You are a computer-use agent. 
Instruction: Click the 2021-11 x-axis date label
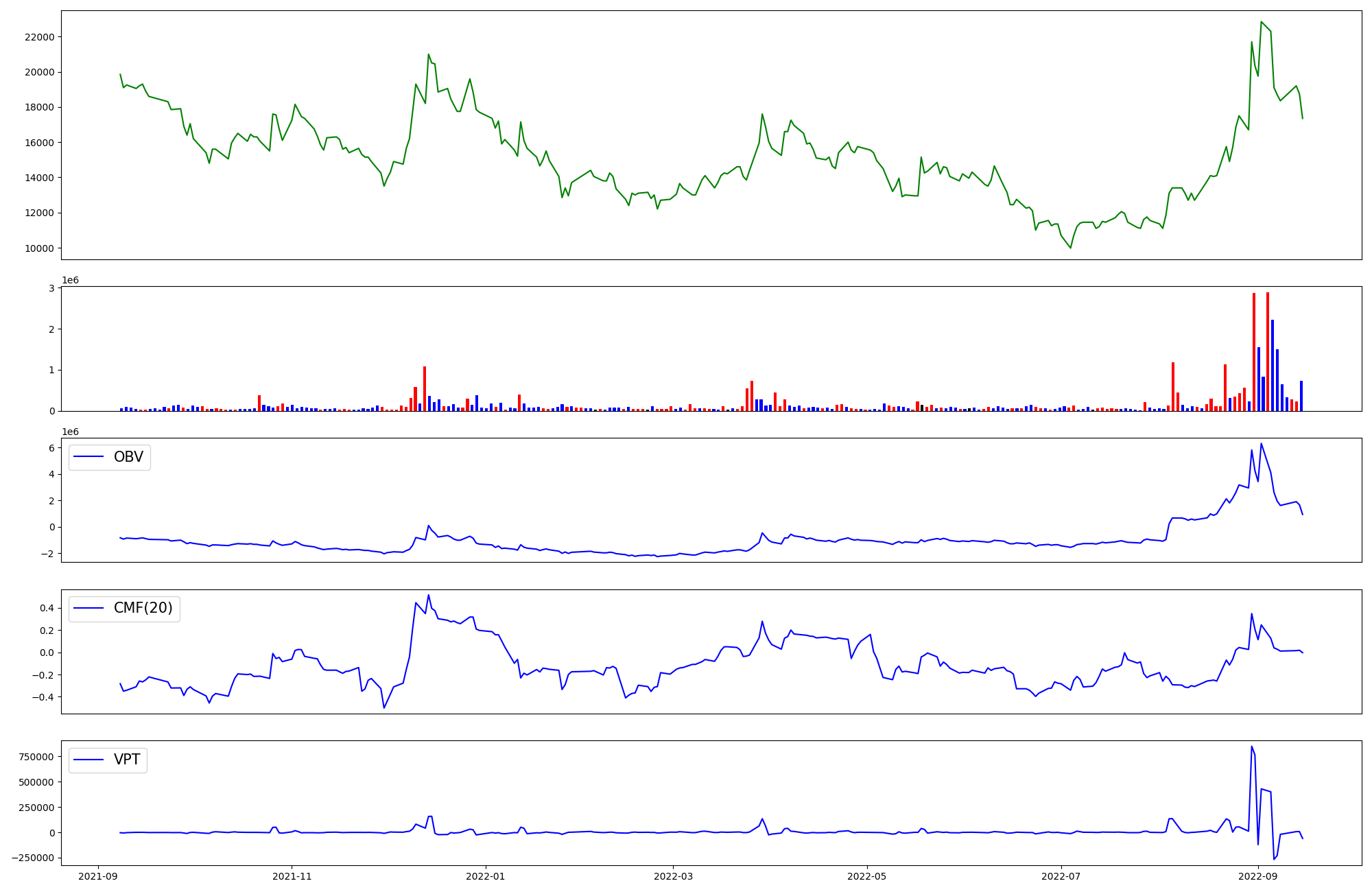tap(292, 876)
